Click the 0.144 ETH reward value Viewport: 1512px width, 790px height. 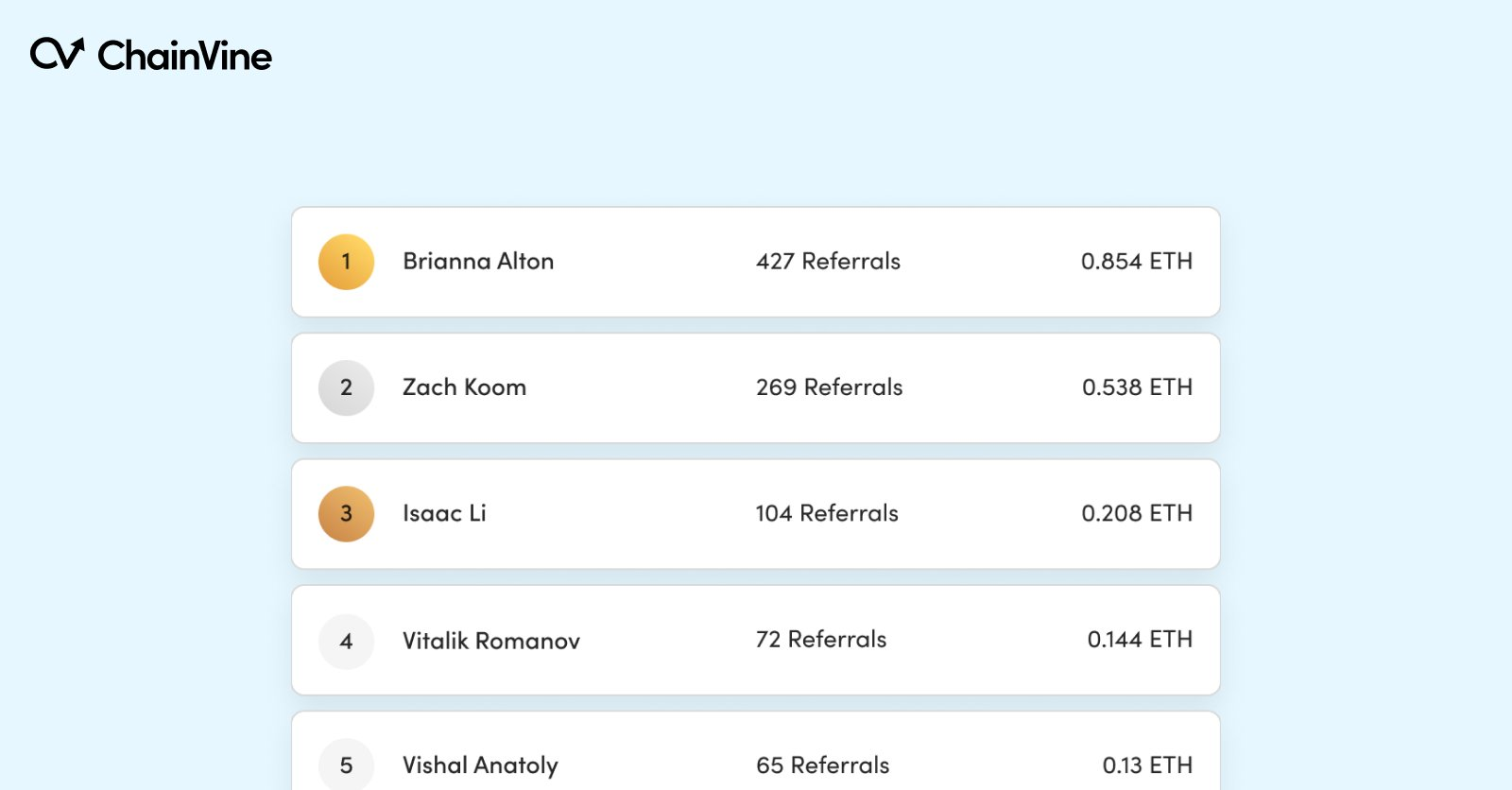[x=1140, y=639]
